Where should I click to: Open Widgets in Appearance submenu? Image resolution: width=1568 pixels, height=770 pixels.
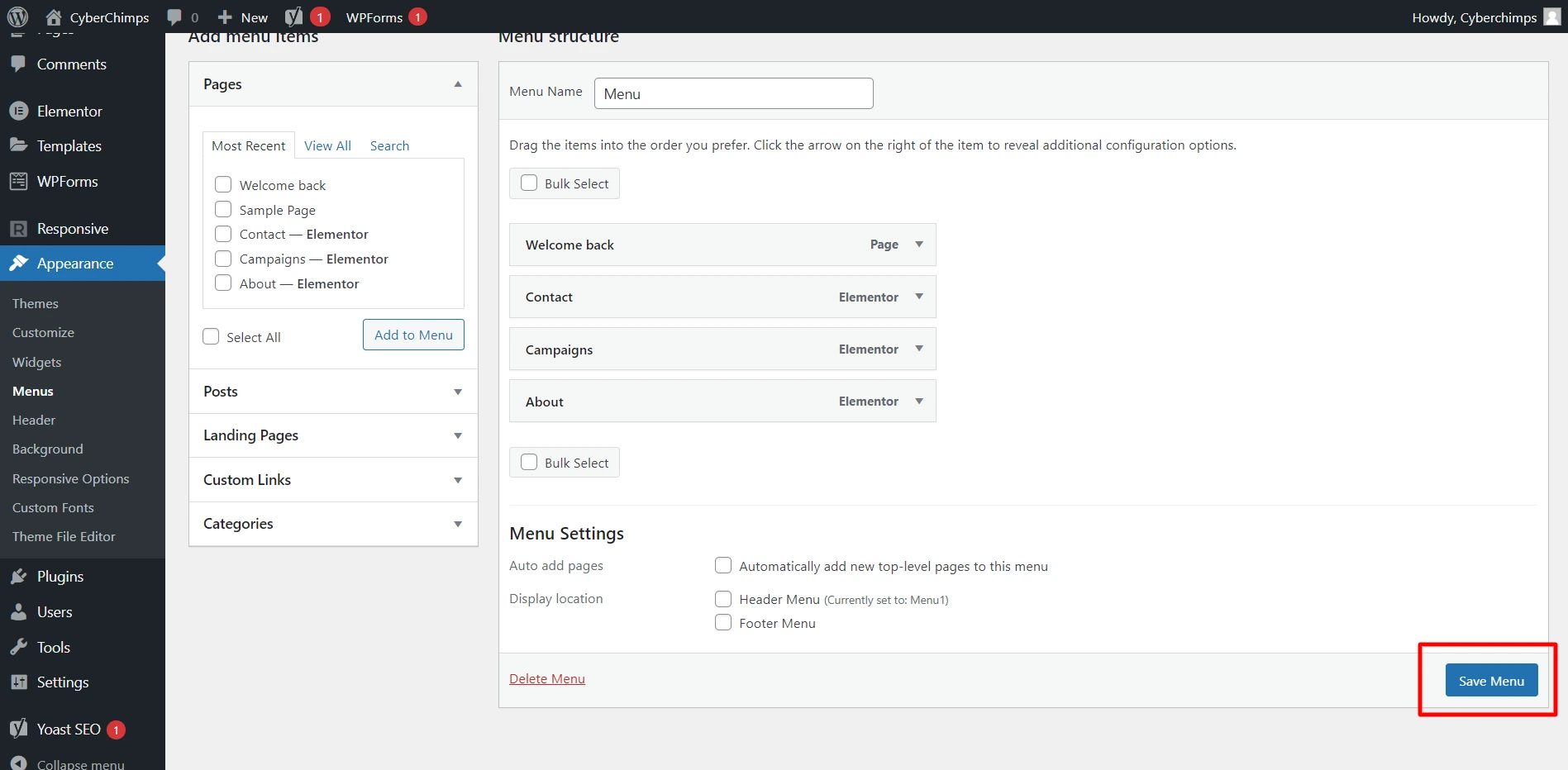36,362
